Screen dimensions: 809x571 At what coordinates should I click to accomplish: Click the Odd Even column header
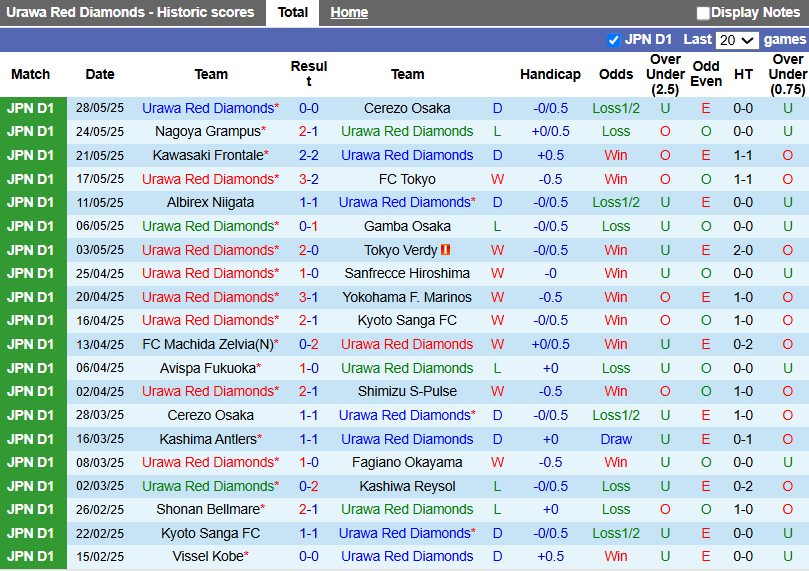tap(706, 74)
